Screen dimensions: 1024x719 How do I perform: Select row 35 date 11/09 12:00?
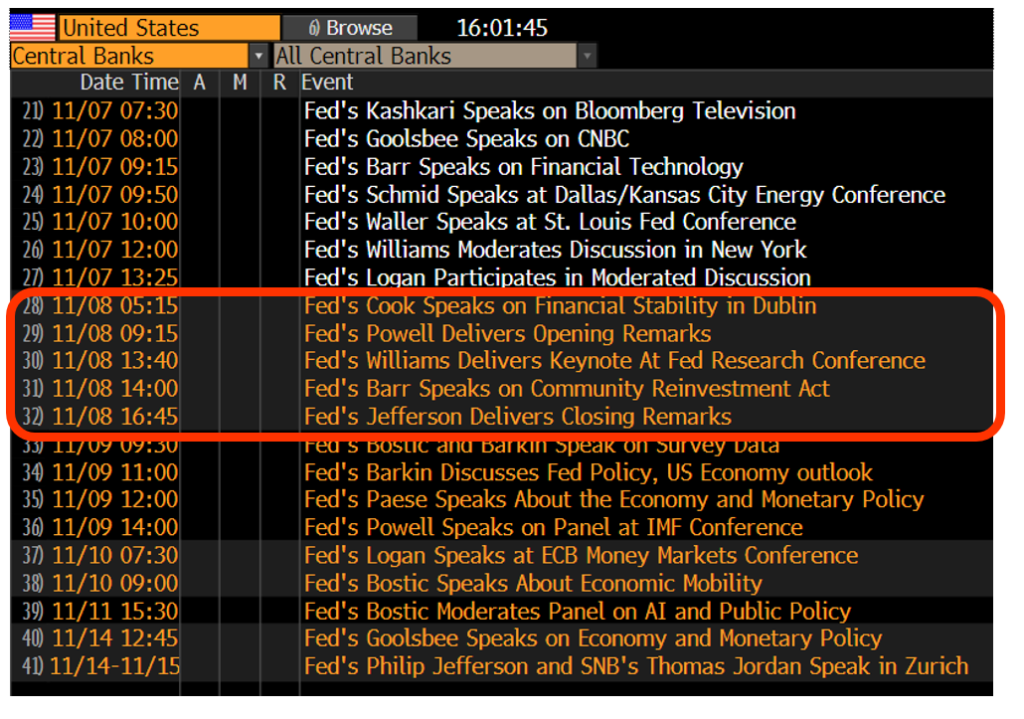(115, 500)
